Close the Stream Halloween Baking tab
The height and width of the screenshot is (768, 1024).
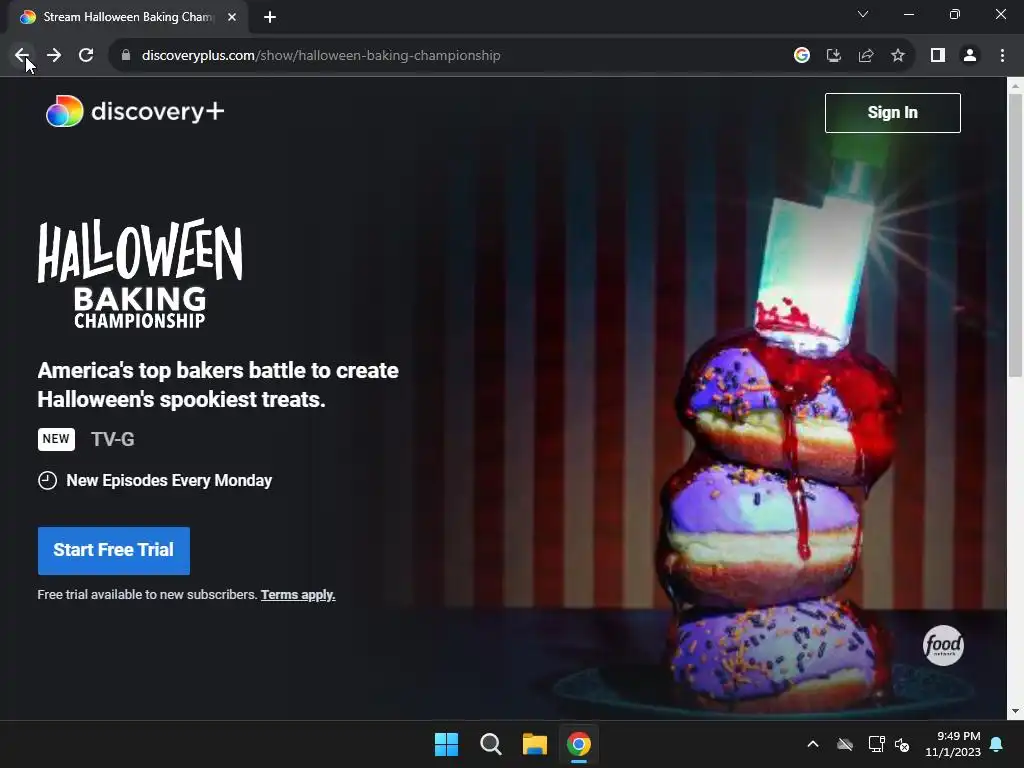232,17
